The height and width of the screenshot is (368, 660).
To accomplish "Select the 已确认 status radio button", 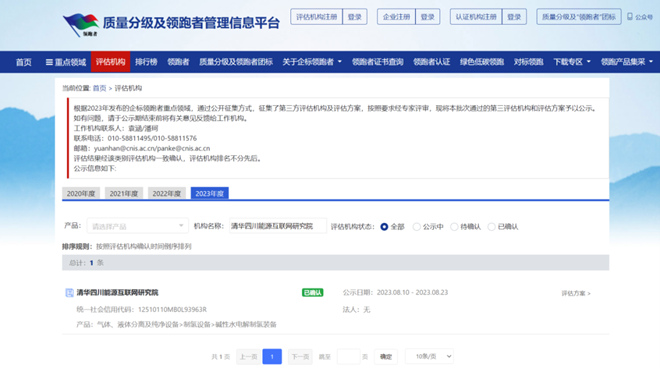I will tap(491, 227).
